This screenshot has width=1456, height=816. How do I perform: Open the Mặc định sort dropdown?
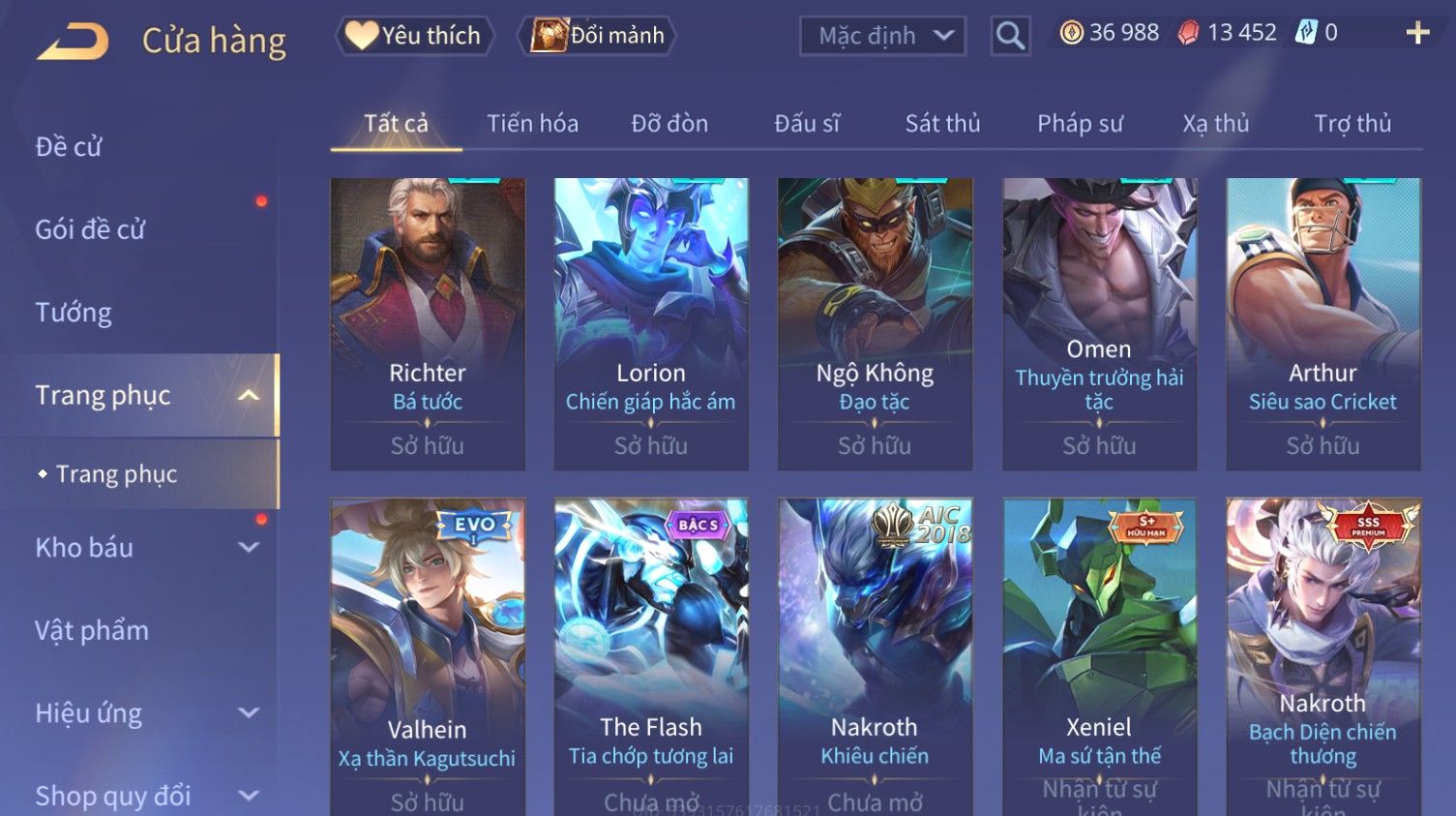click(882, 36)
